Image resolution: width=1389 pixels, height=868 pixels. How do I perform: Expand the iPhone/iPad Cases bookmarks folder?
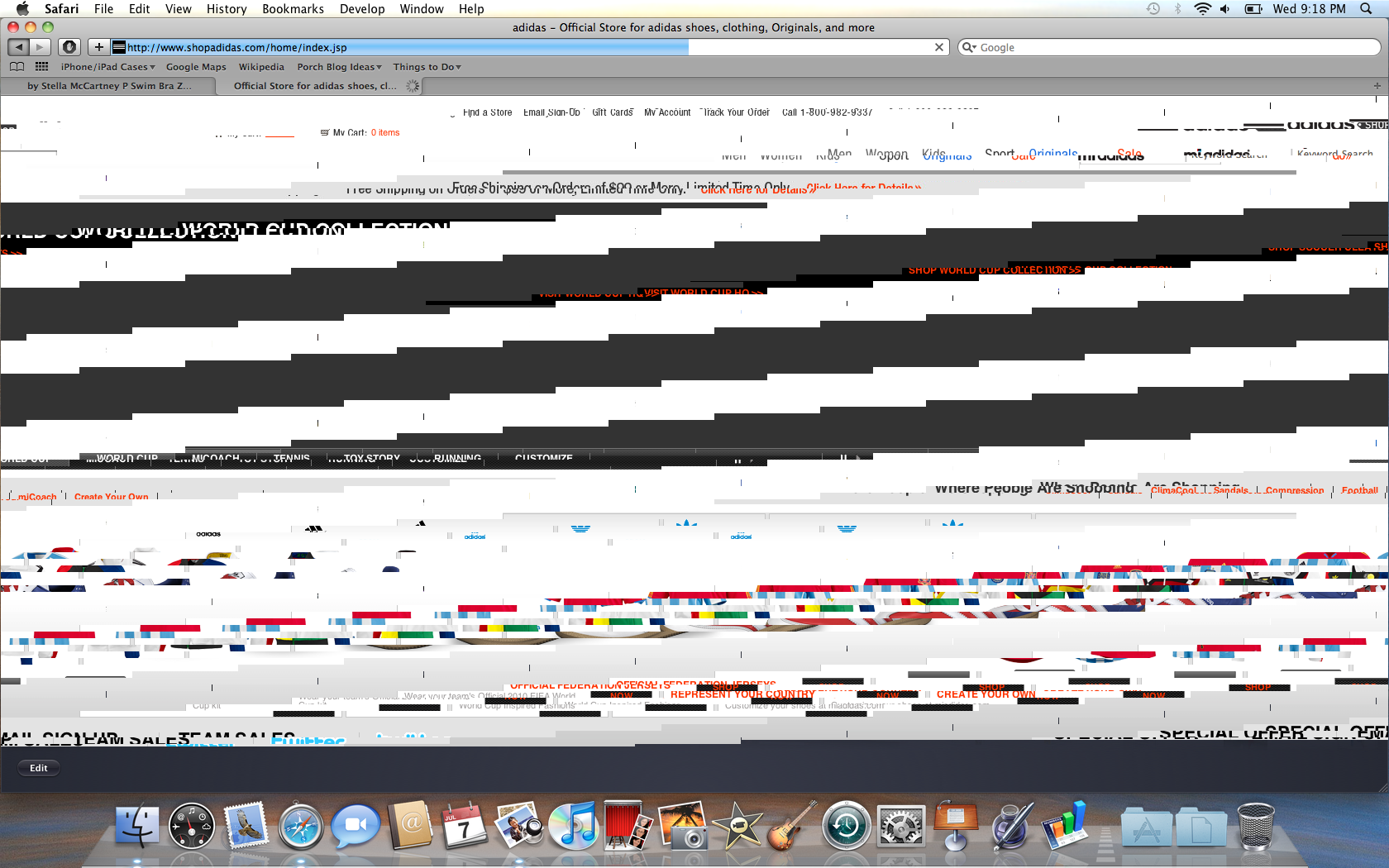[107, 67]
